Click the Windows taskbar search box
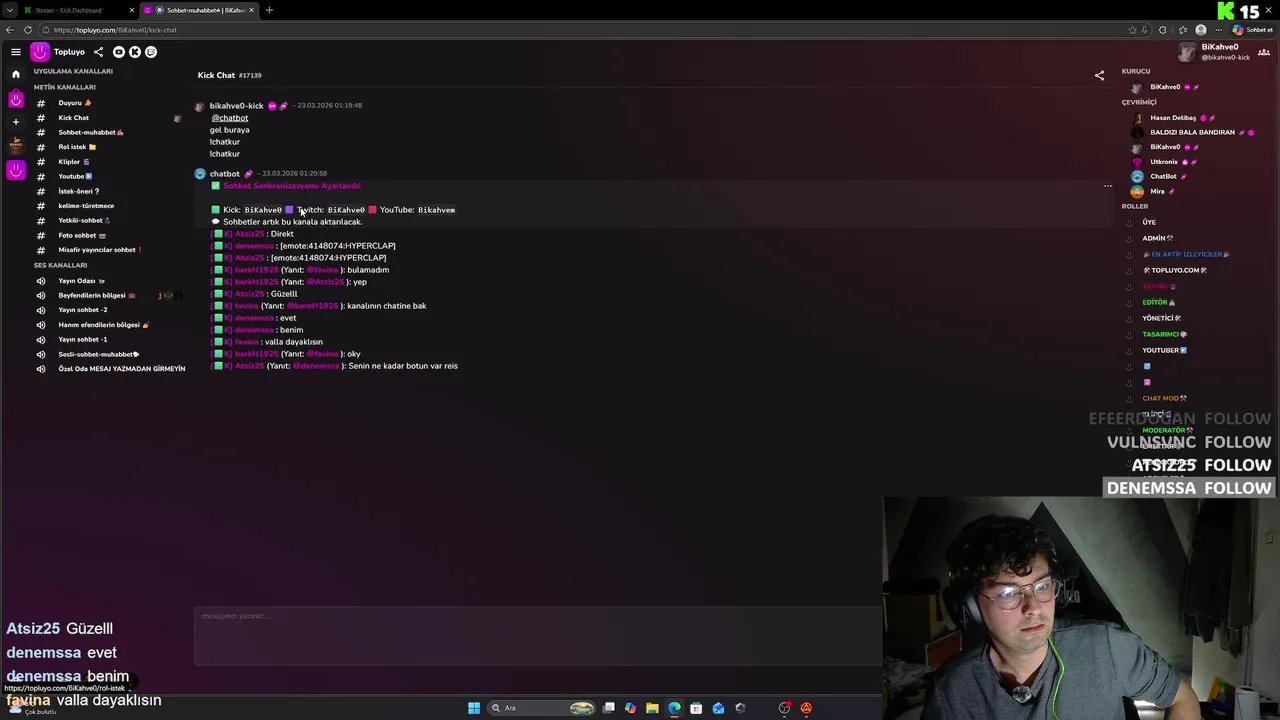The image size is (1280, 720). tap(540, 708)
